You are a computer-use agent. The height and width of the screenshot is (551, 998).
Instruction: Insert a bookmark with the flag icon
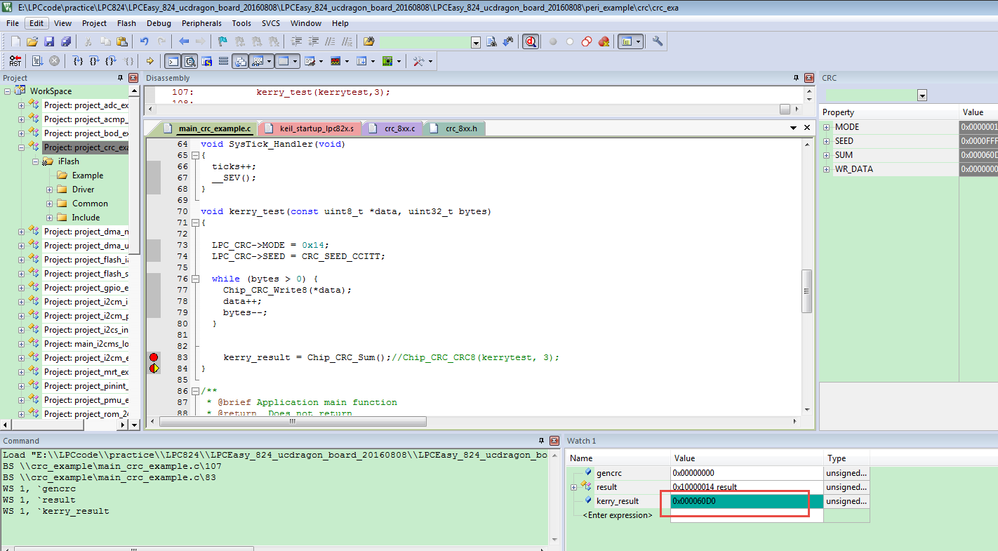coord(222,41)
